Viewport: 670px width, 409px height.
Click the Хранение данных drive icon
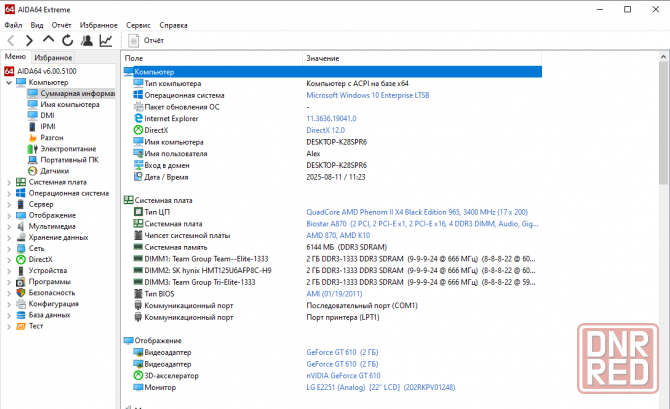click(21, 237)
